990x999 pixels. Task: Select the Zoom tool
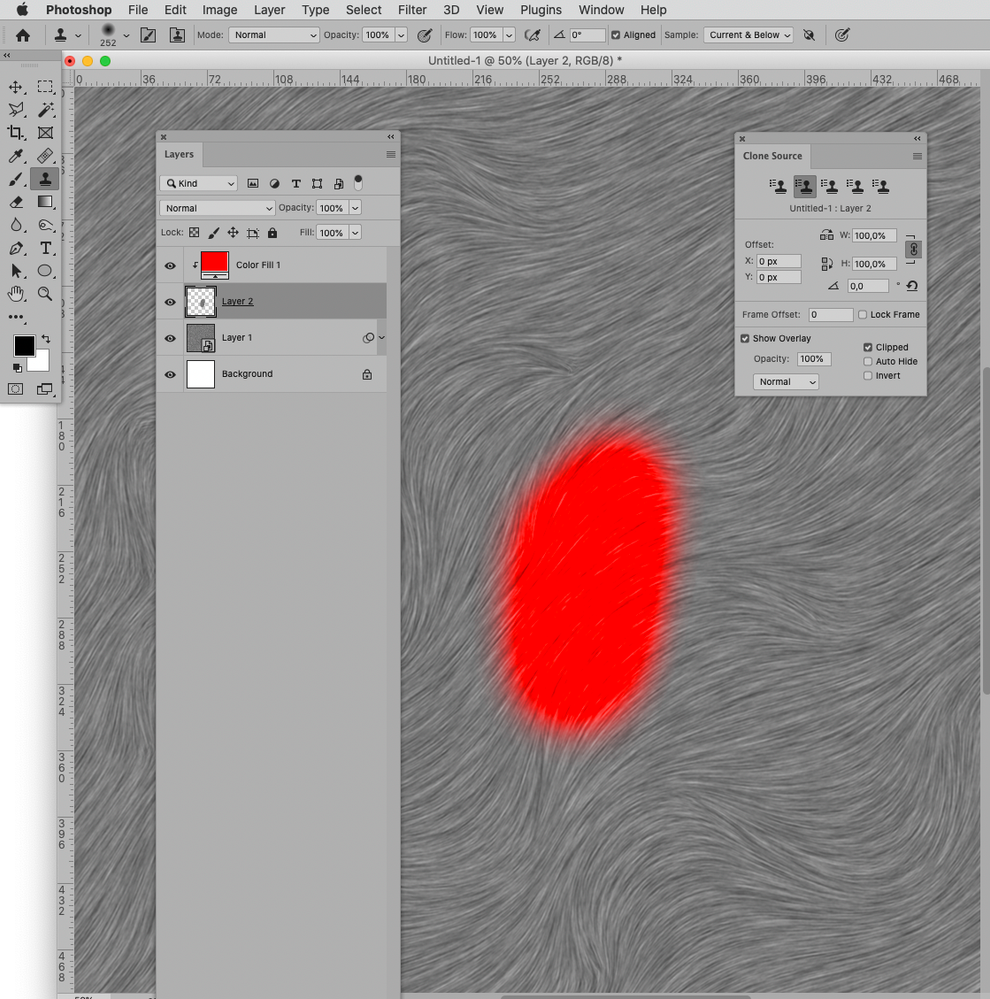45,294
